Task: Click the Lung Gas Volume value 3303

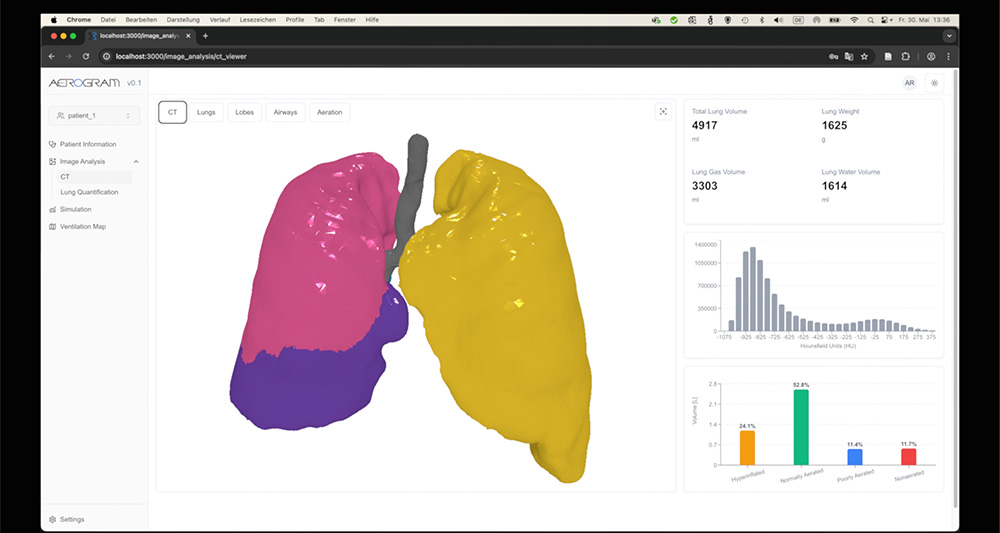Action: (705, 186)
